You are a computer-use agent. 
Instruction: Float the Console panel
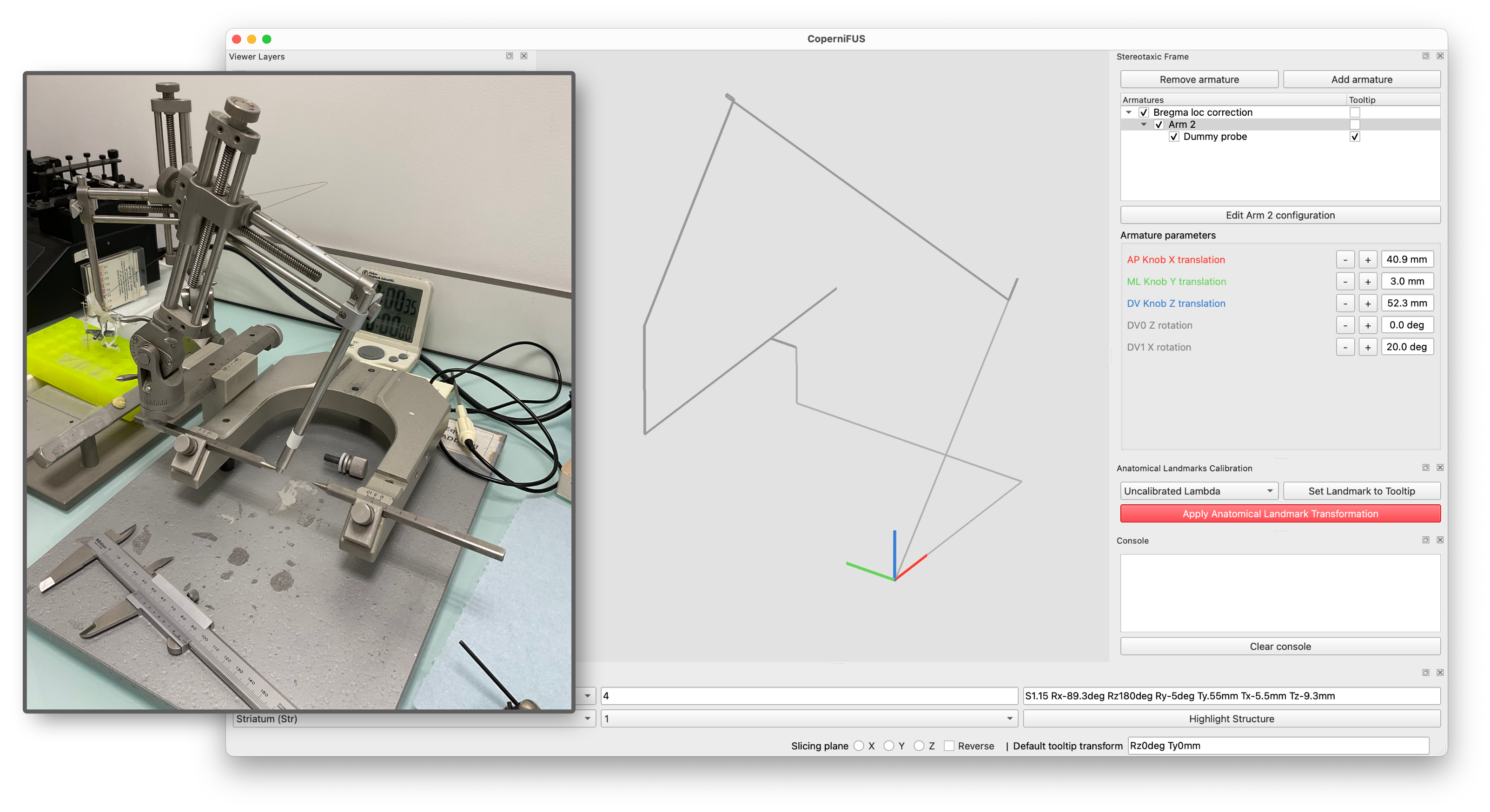1425,540
